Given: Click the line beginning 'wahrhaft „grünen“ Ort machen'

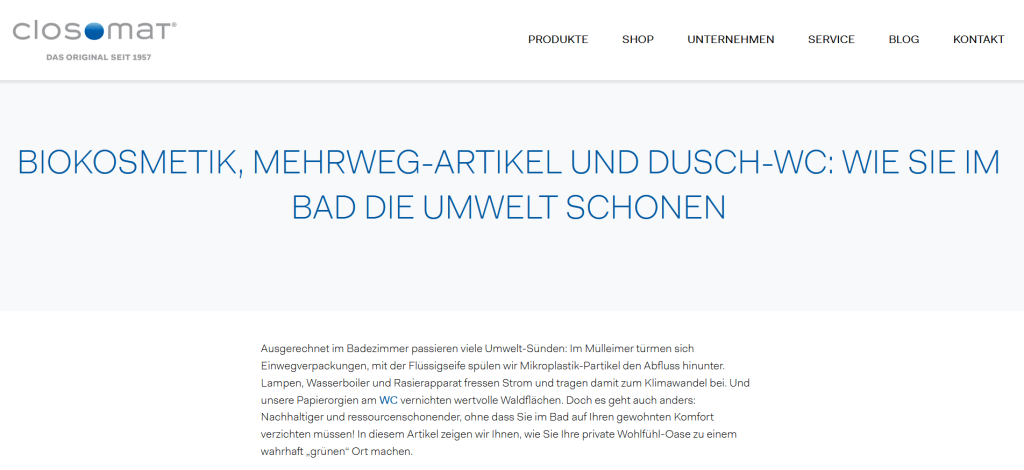Looking at the screenshot, I should coord(336,451).
